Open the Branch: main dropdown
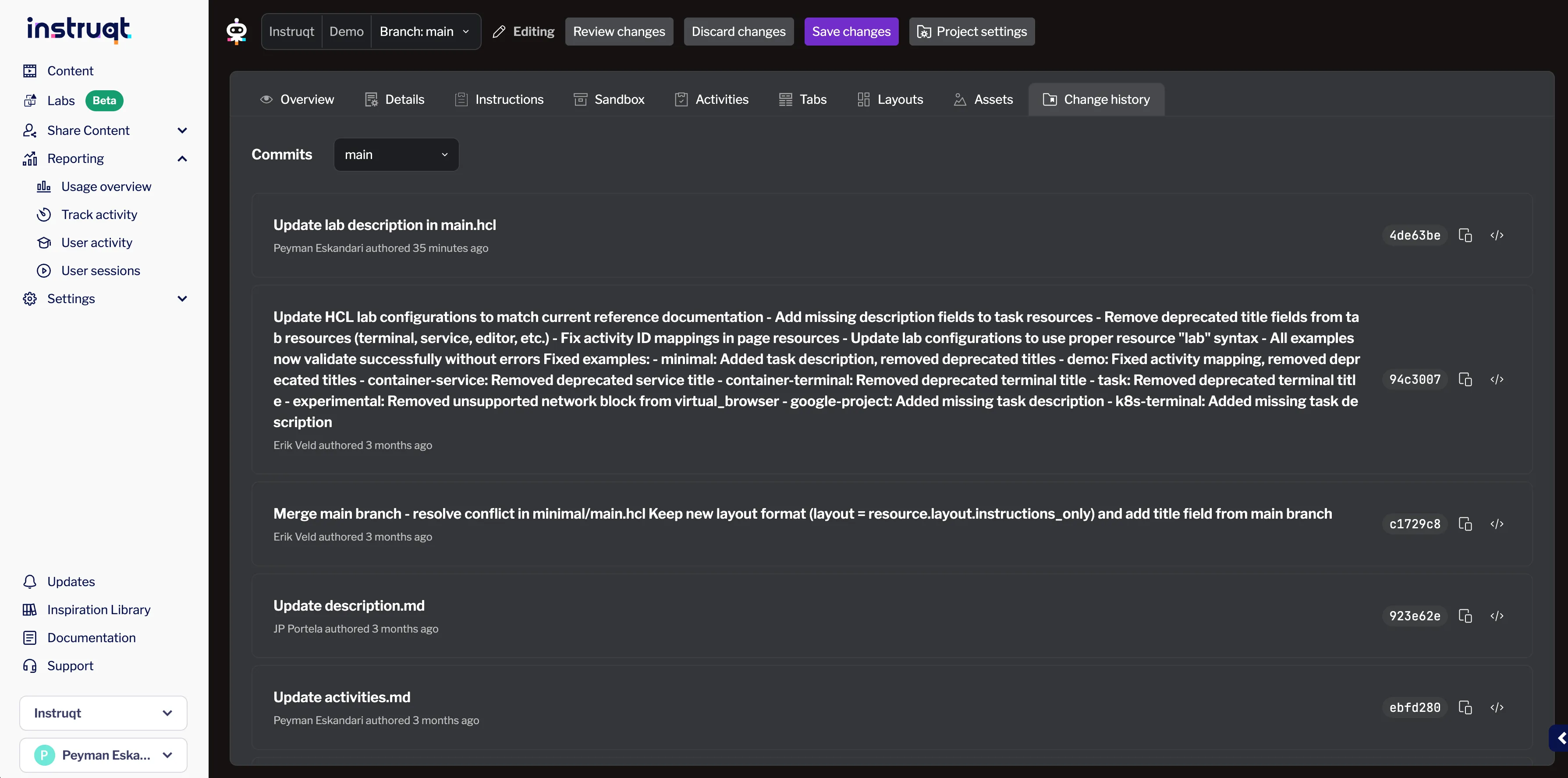 pyautogui.click(x=425, y=32)
